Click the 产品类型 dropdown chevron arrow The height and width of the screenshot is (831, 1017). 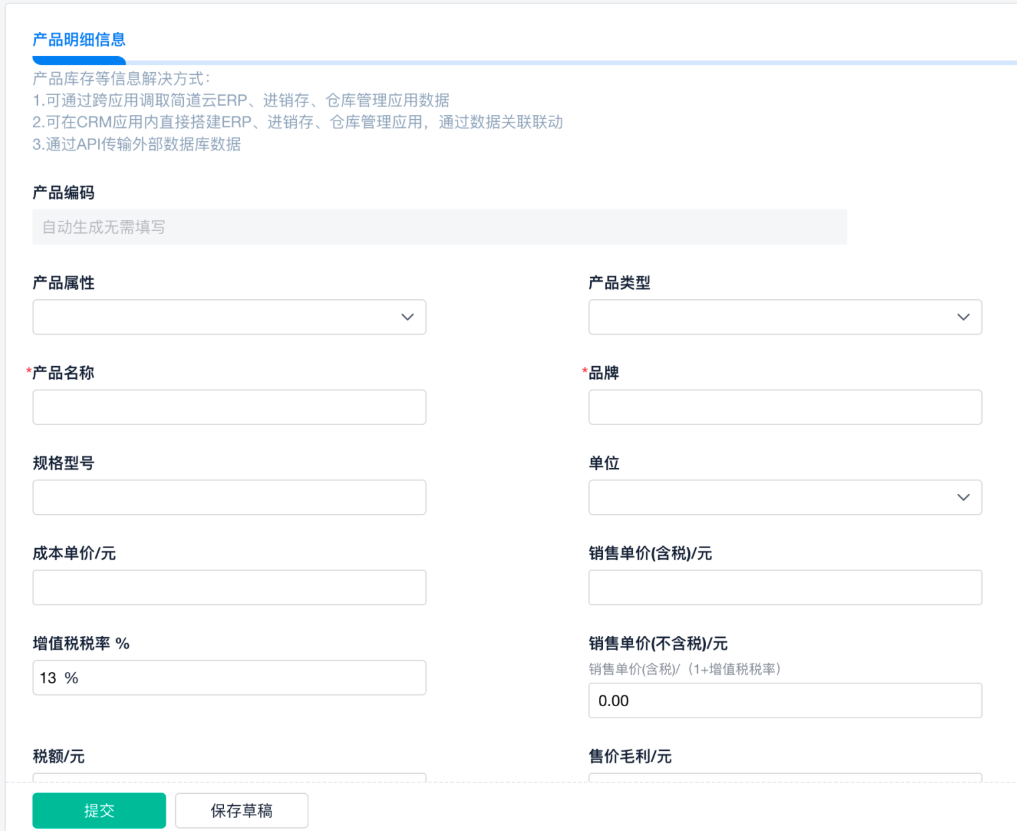(x=963, y=317)
